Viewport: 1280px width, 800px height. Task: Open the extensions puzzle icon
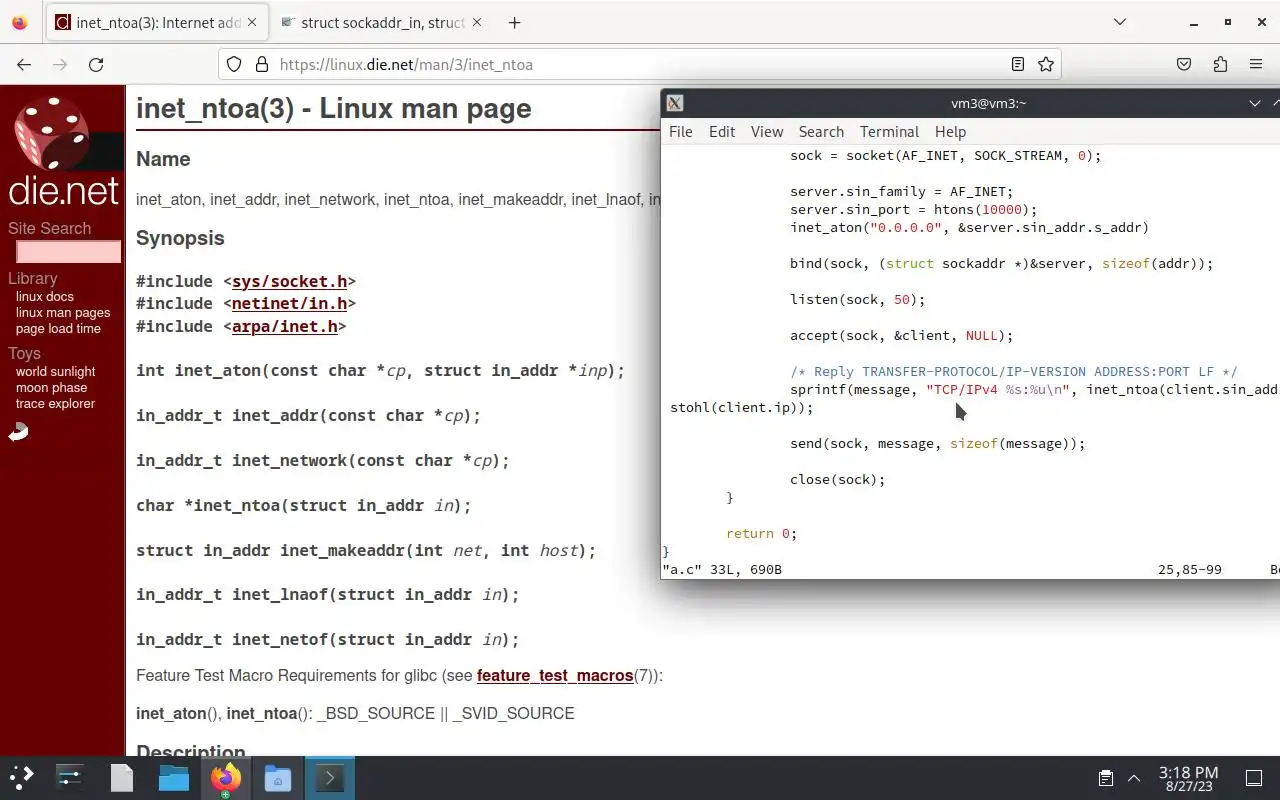1220,64
